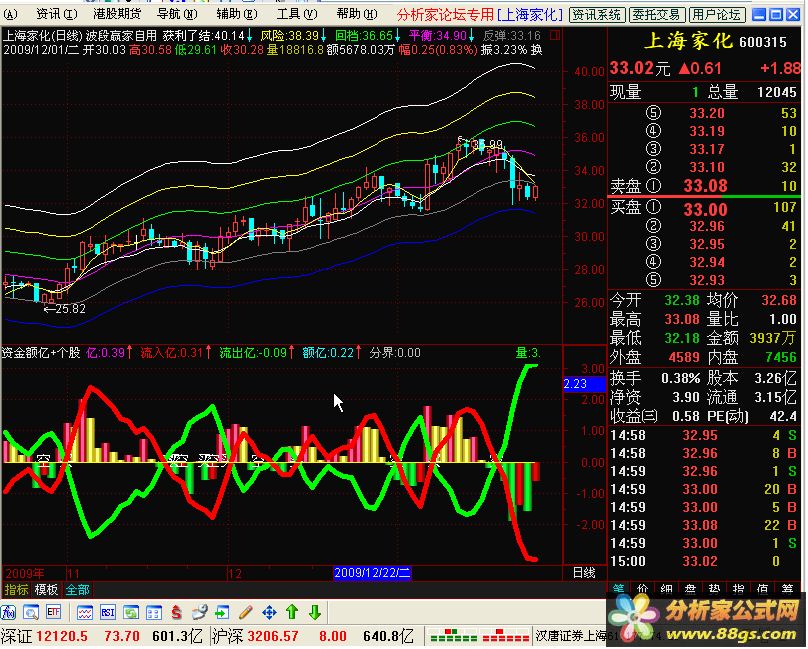Select the pencil drawing tool
Viewport: 808px width, 649px height.
pyautogui.click(x=246, y=612)
